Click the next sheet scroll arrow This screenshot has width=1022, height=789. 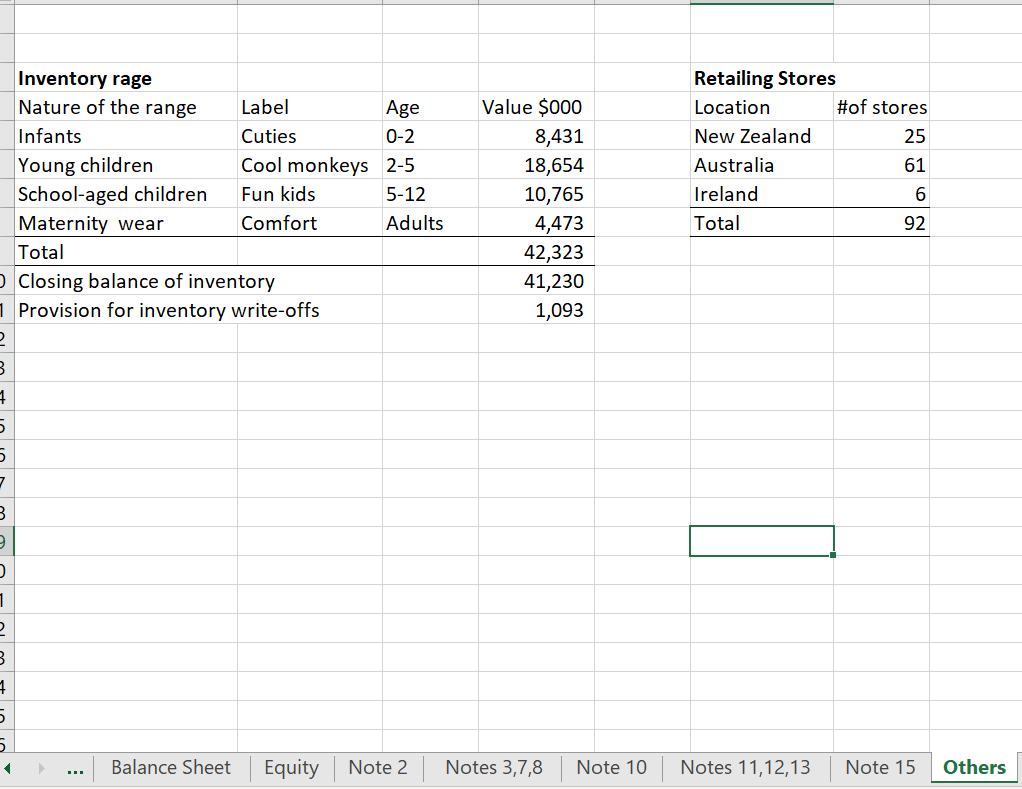(42, 768)
